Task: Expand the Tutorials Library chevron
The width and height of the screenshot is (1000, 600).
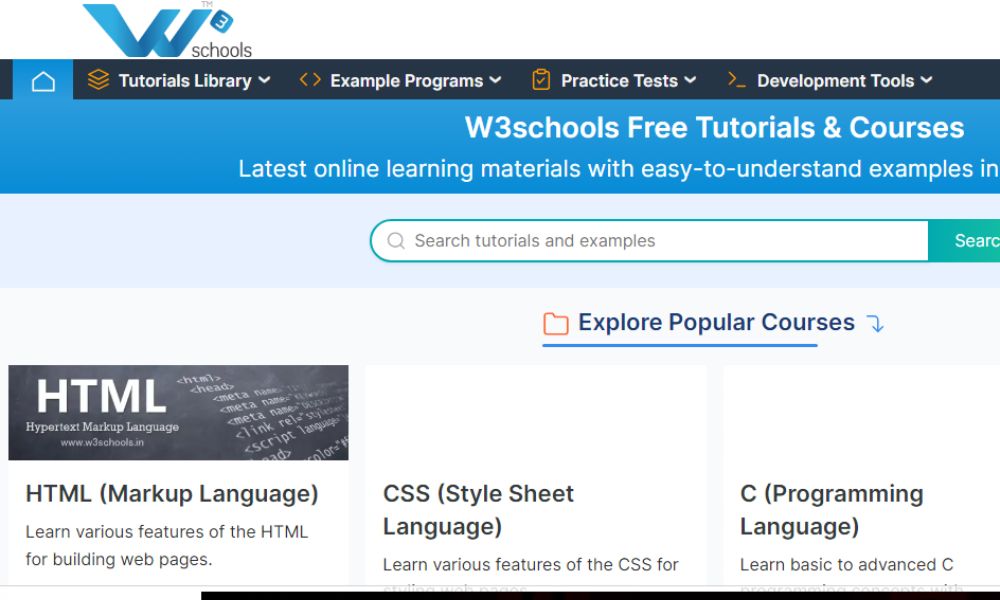Action: tap(264, 80)
